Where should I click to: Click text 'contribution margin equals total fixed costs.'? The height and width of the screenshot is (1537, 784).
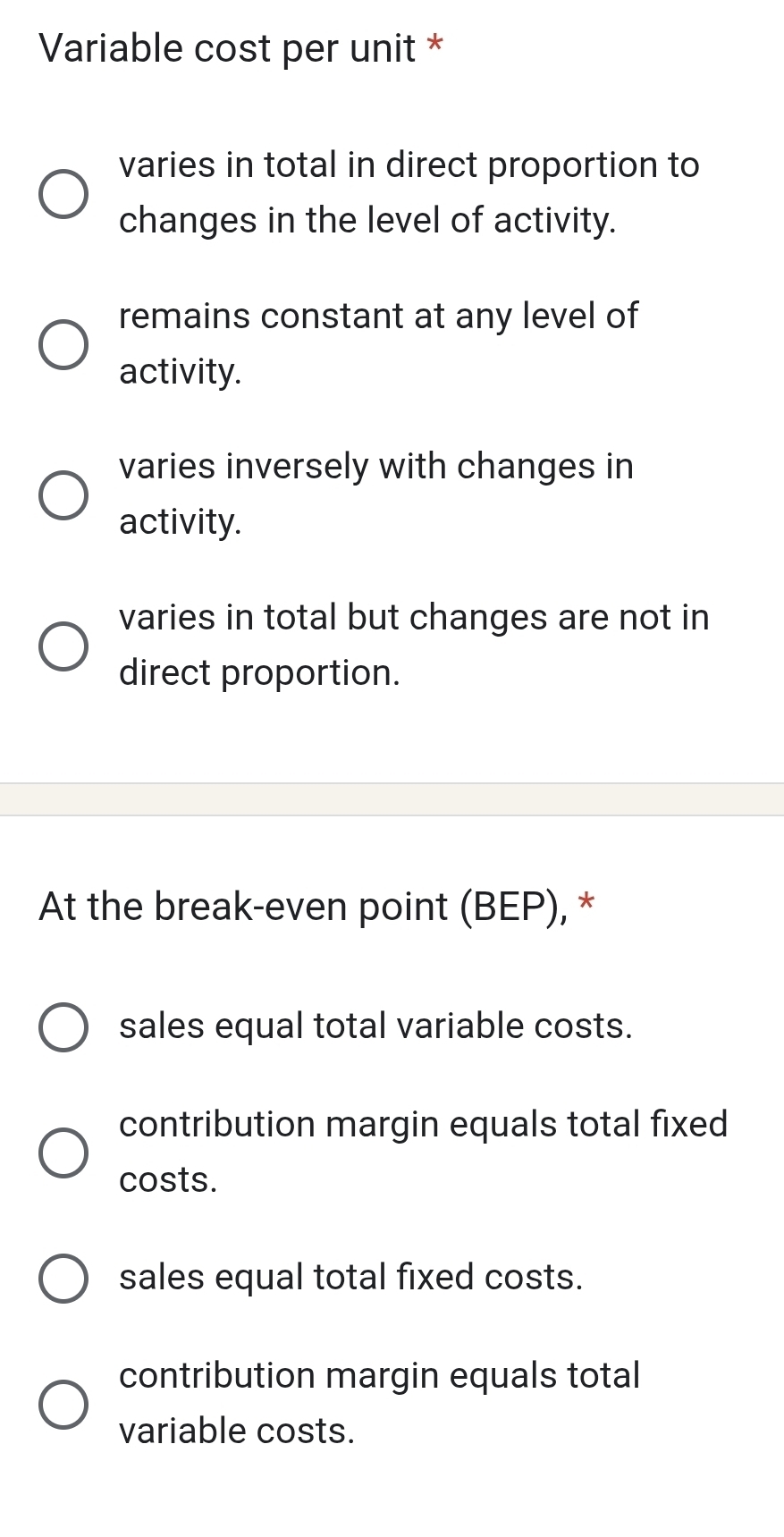pyautogui.click(x=423, y=1152)
